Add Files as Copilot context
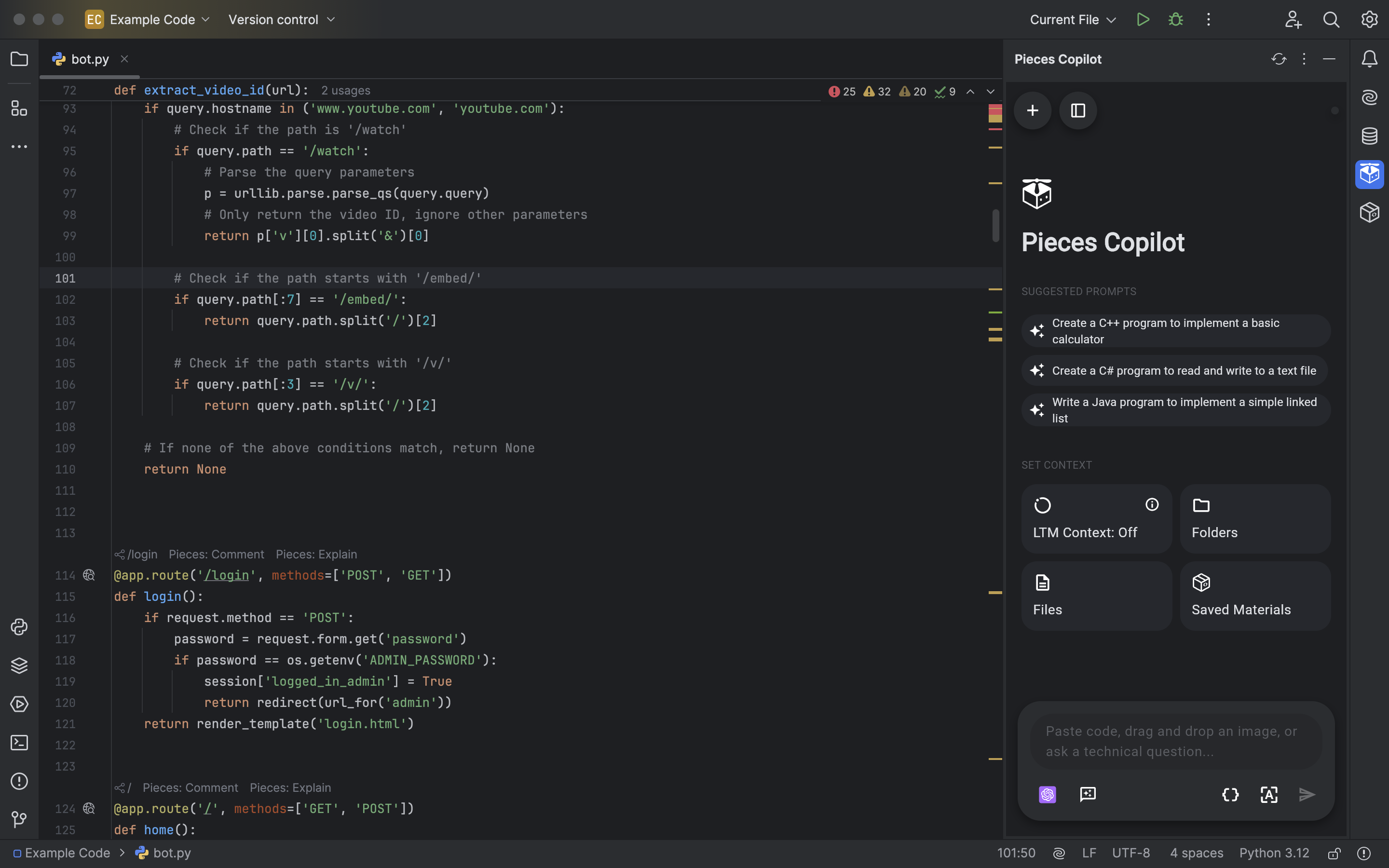The width and height of the screenshot is (1389, 868). [x=1096, y=596]
